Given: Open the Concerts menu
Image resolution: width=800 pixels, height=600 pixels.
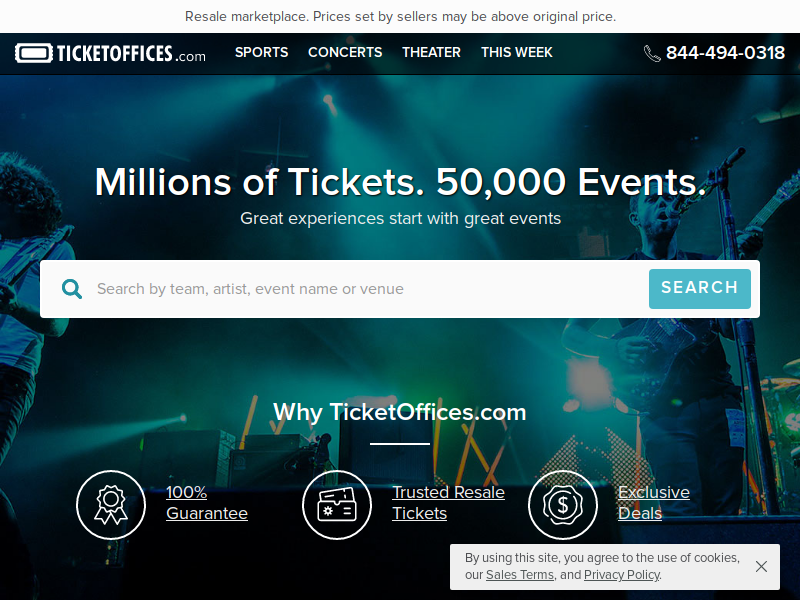Looking at the screenshot, I should (x=345, y=53).
